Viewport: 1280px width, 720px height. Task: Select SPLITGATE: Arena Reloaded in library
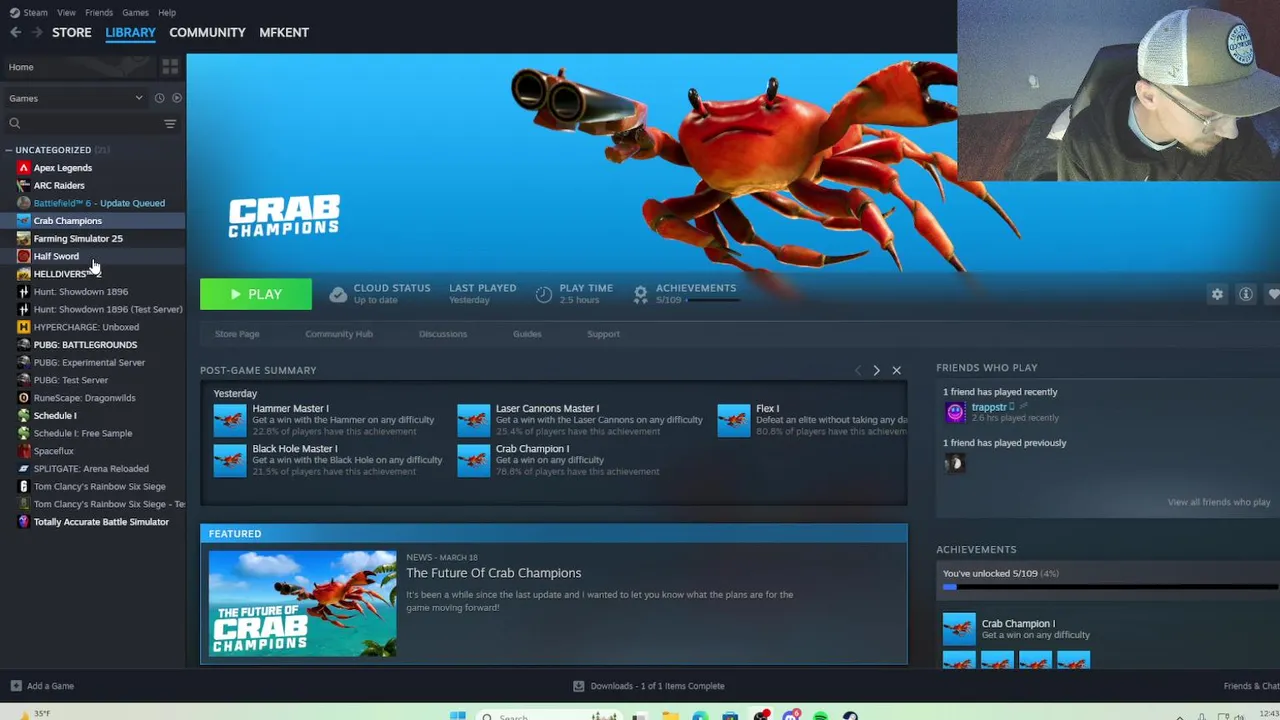tap(92, 469)
